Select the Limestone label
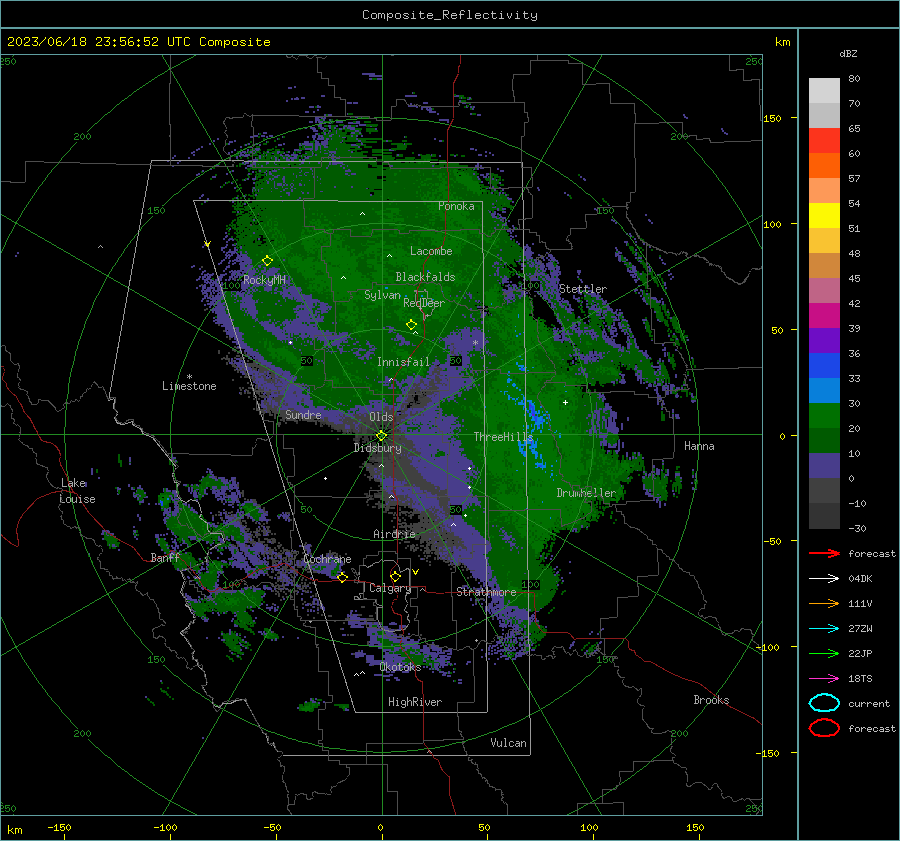 189,386
